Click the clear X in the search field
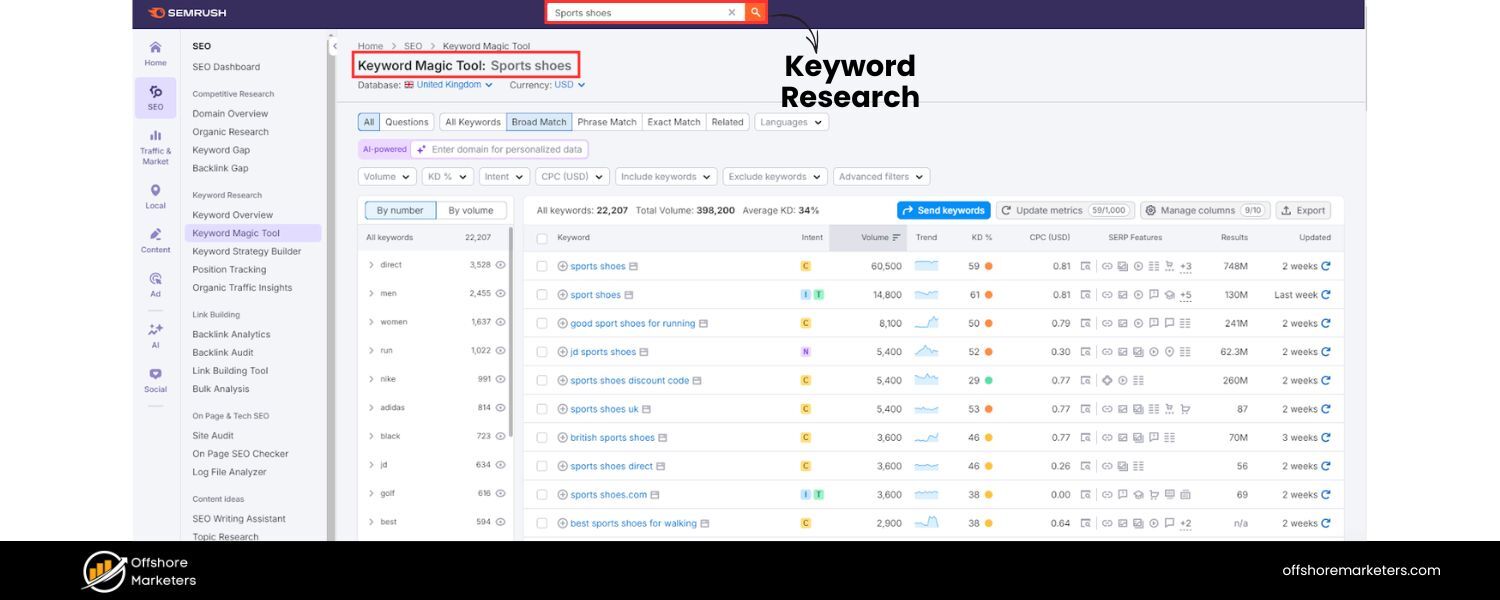The height and width of the screenshot is (600, 1500). pos(732,12)
